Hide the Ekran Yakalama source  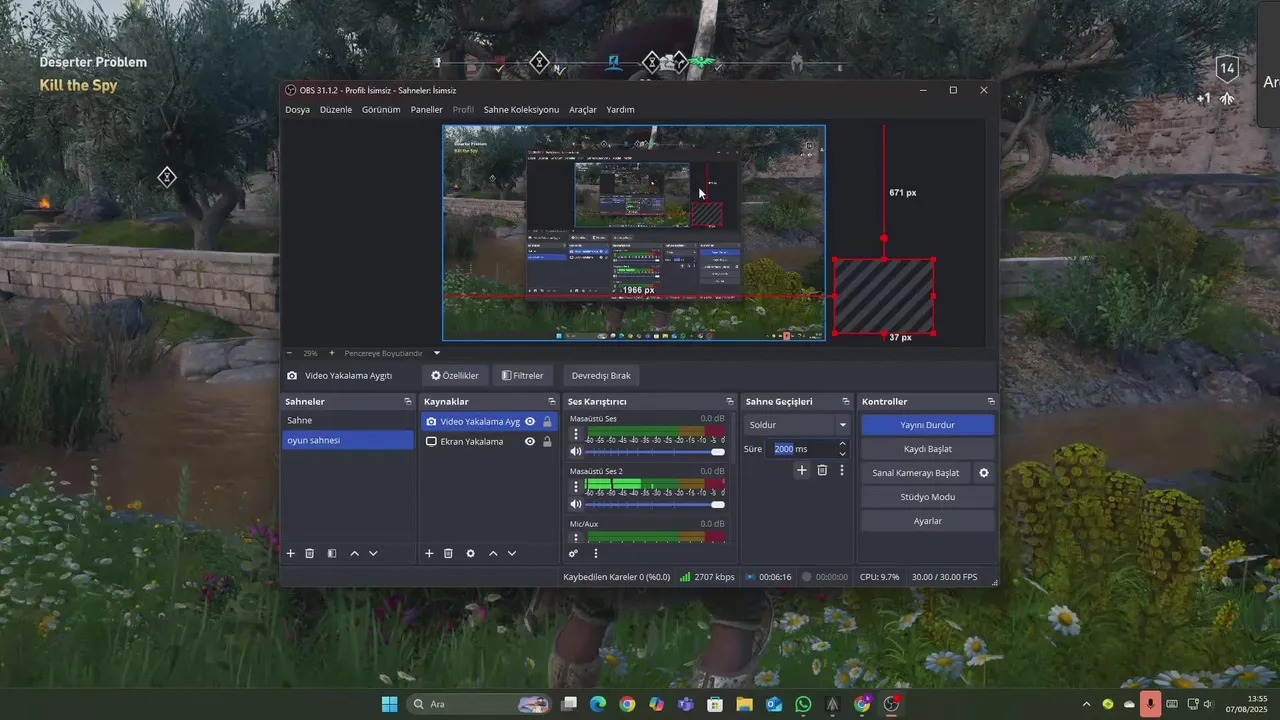[530, 441]
